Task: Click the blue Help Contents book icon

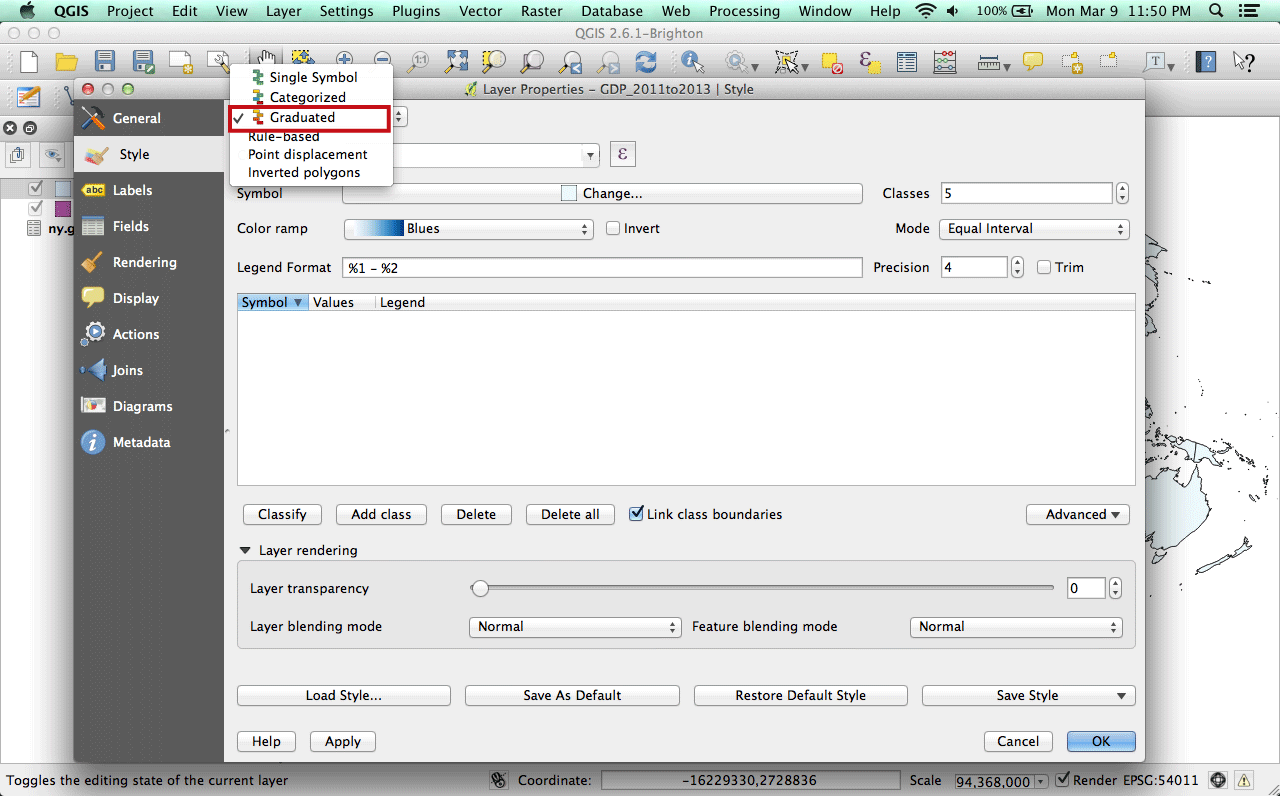Action: pos(1207,62)
